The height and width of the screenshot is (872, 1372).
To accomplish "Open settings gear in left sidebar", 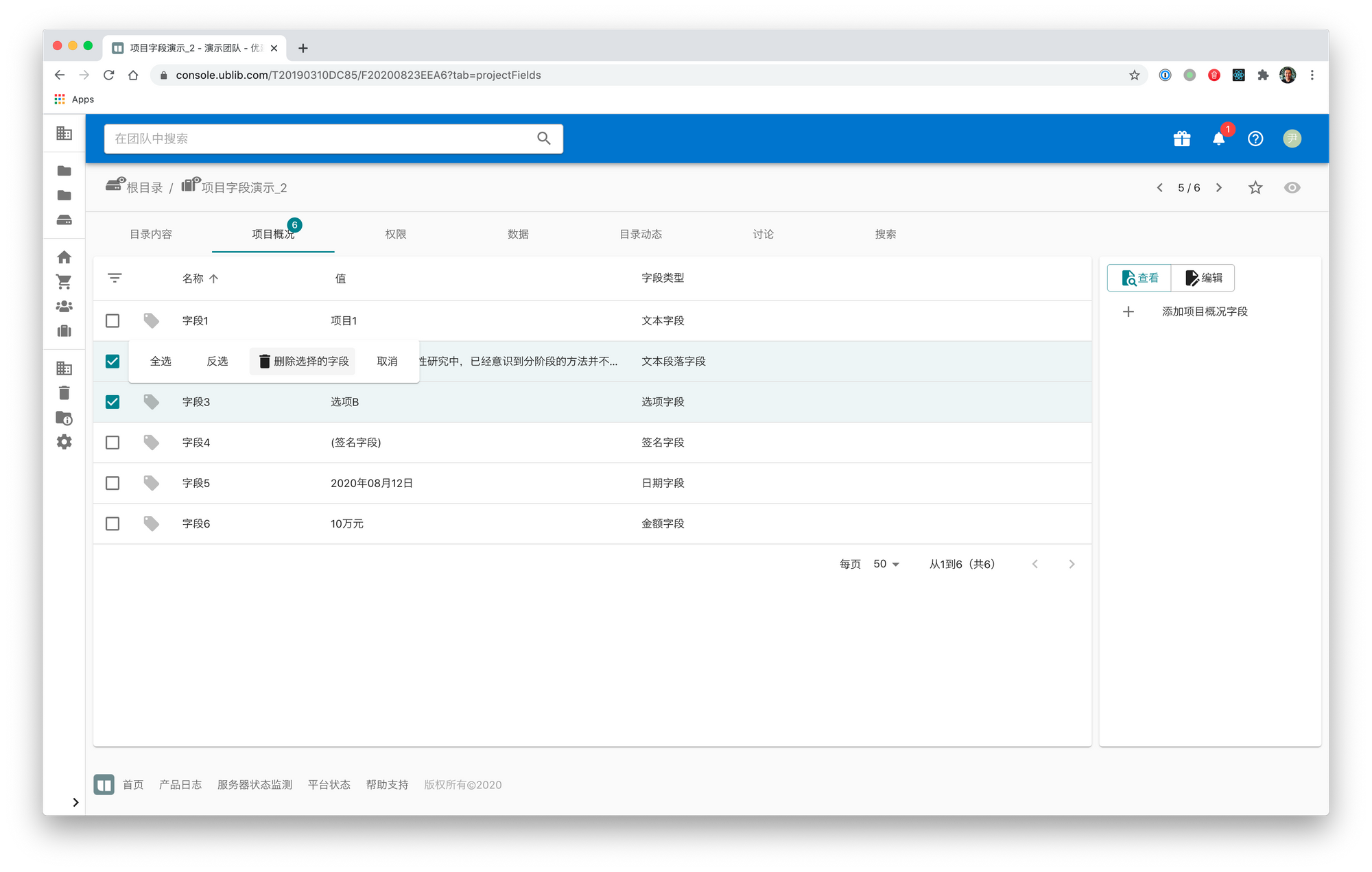I will (64, 442).
